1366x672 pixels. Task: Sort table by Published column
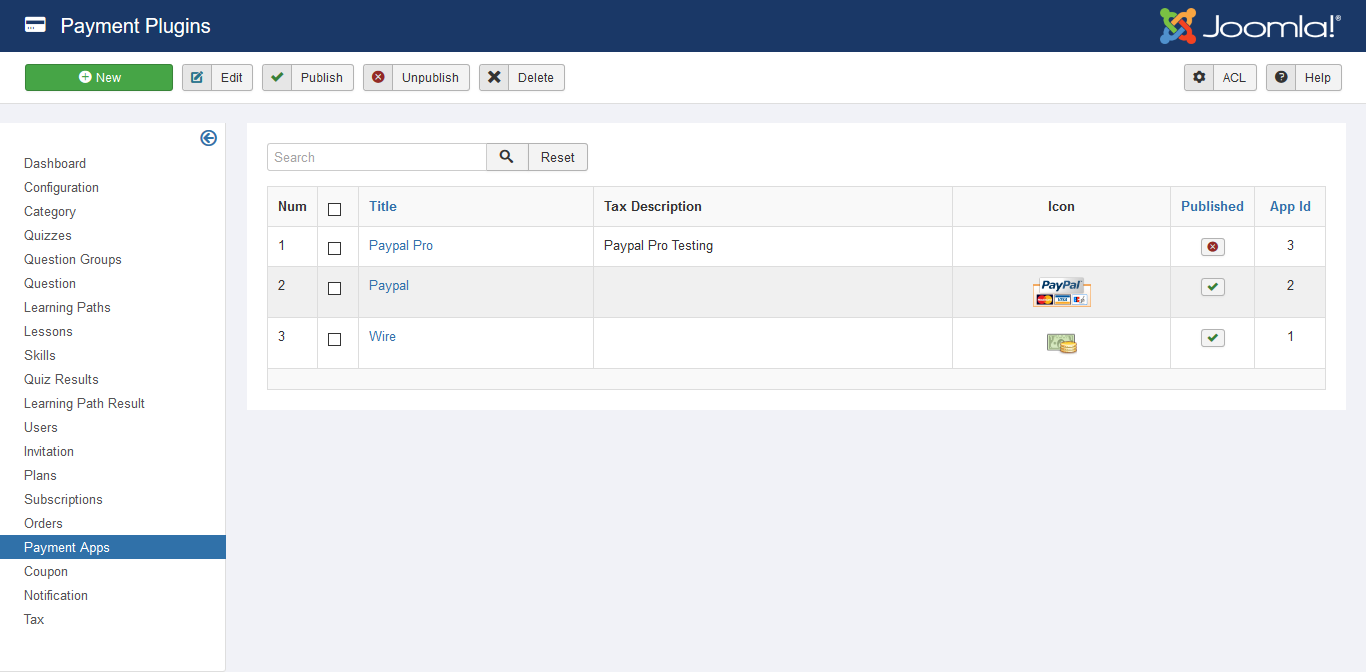click(1212, 206)
